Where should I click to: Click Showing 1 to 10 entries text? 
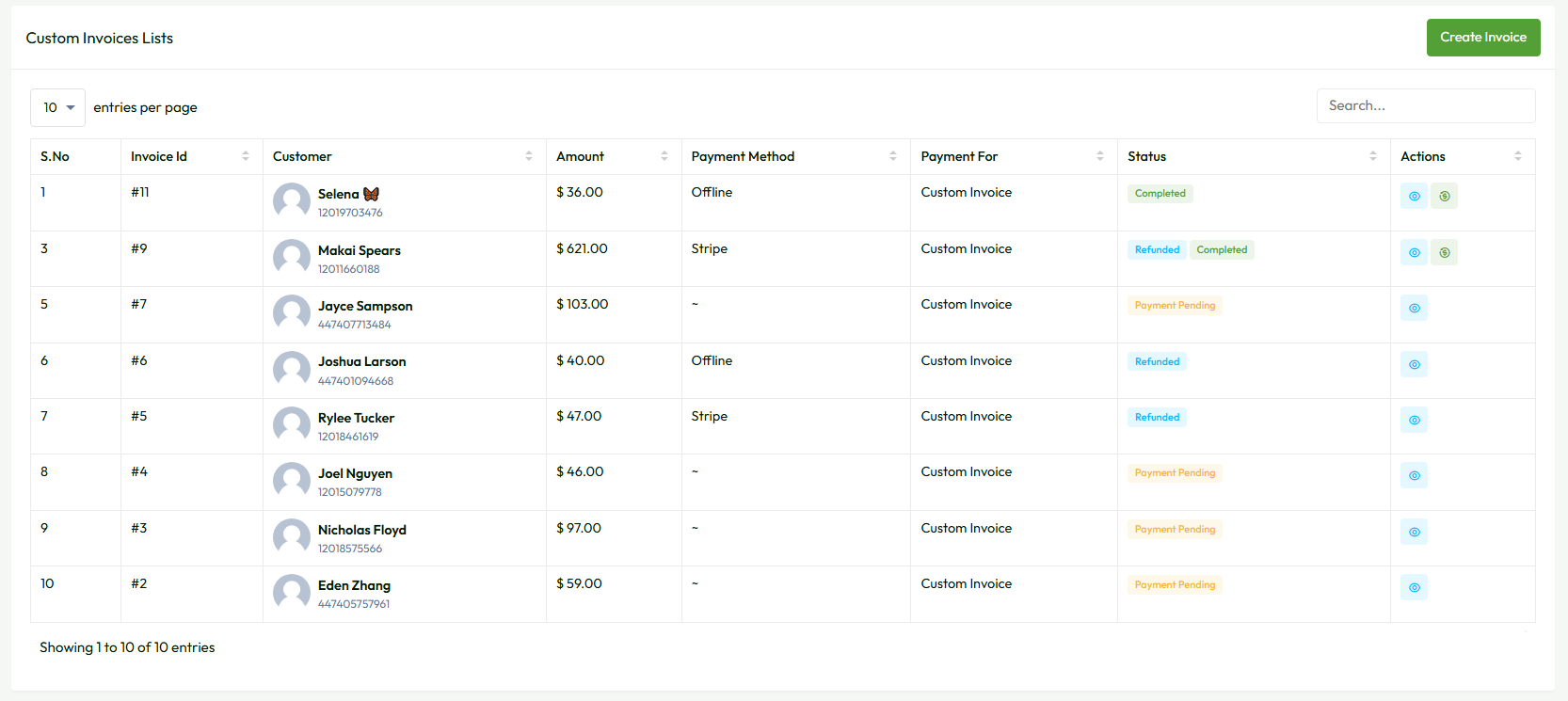[x=127, y=647]
